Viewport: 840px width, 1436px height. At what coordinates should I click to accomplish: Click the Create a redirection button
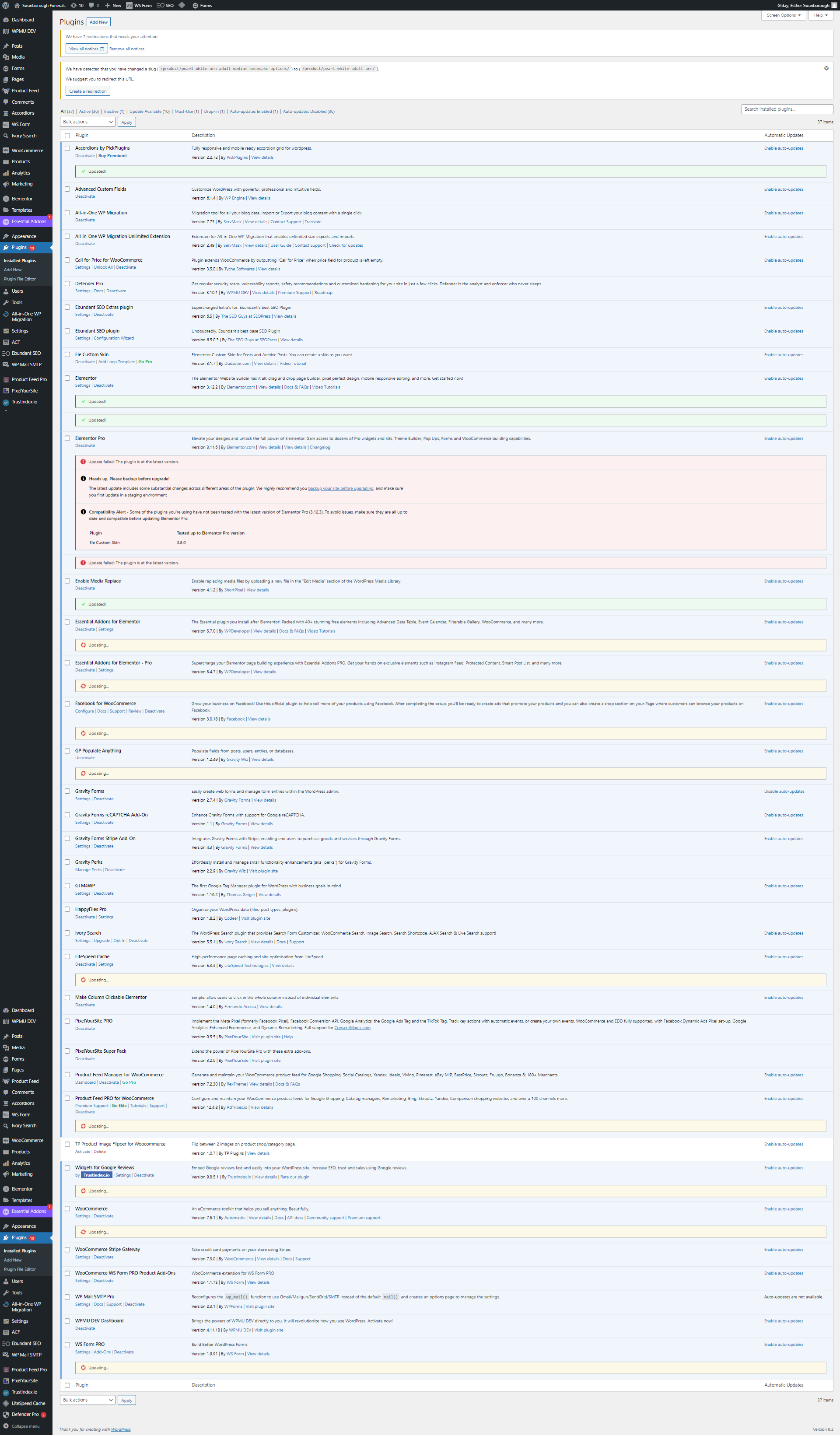tap(88, 91)
